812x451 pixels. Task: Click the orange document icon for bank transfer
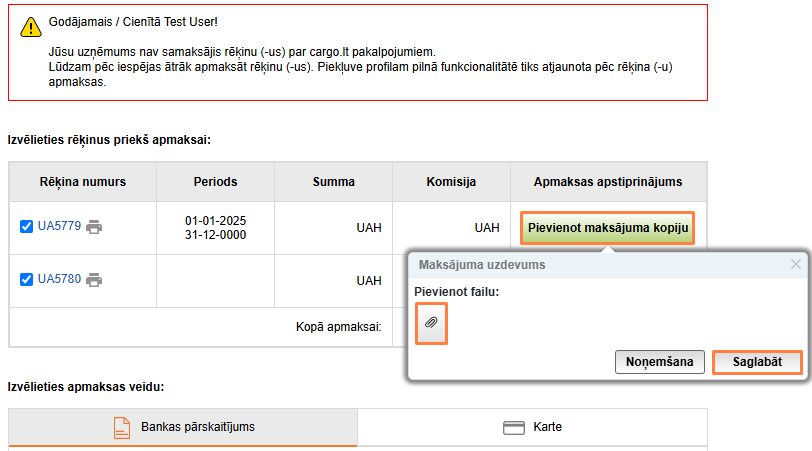point(121,427)
